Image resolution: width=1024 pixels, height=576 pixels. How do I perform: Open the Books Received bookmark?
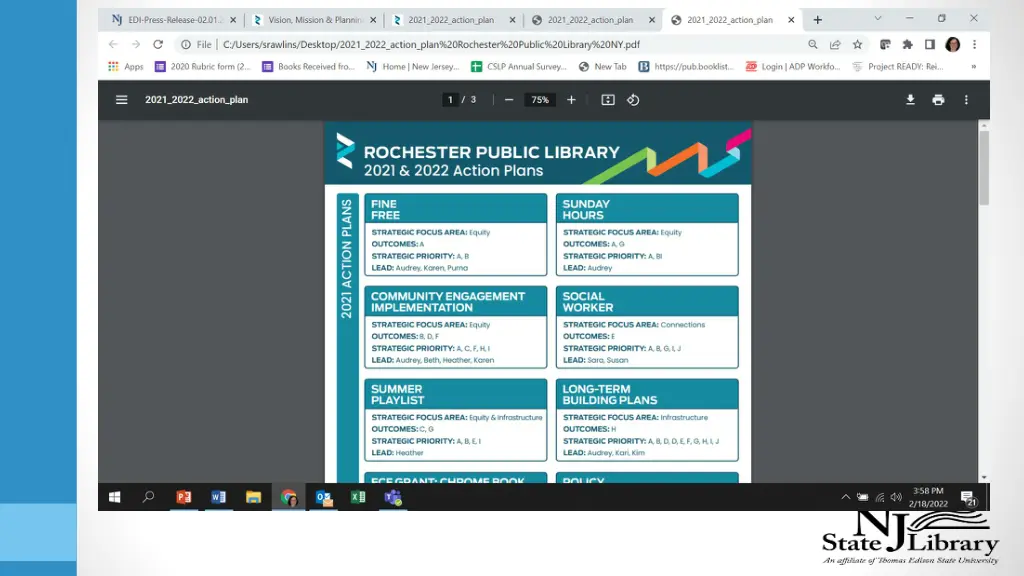308,67
